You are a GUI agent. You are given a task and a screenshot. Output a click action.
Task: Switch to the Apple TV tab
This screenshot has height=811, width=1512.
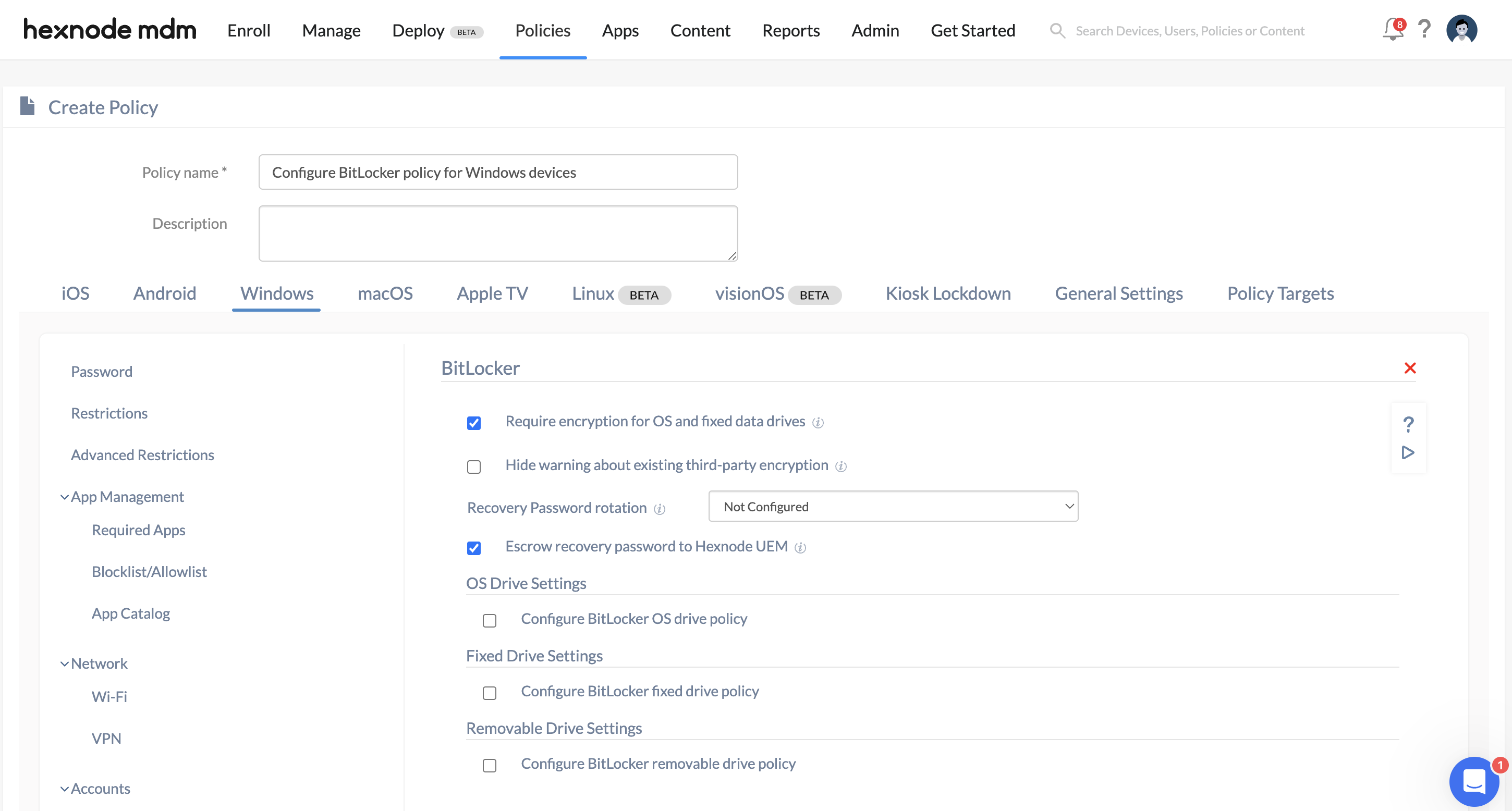(x=492, y=293)
